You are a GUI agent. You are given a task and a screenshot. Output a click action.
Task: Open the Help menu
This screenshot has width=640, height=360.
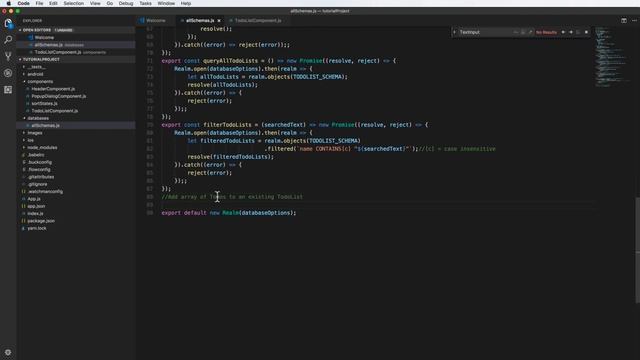click(x=186, y=3)
